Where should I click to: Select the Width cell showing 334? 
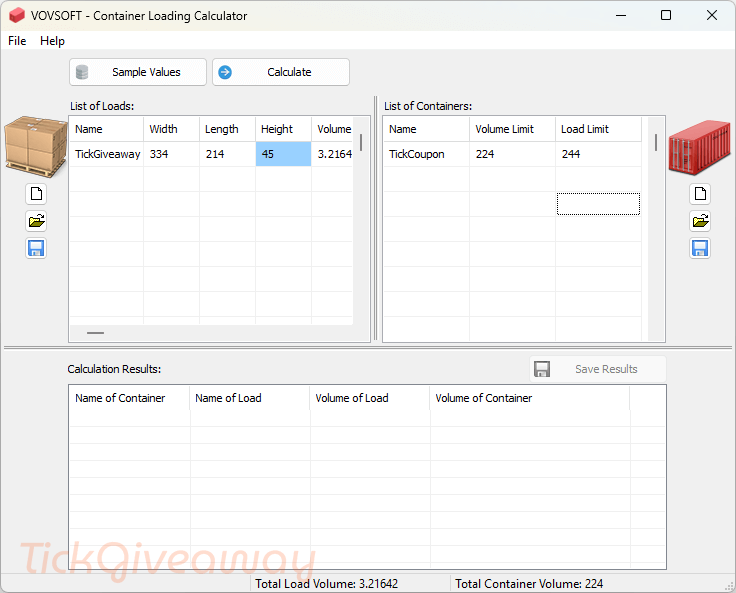[x=171, y=154]
